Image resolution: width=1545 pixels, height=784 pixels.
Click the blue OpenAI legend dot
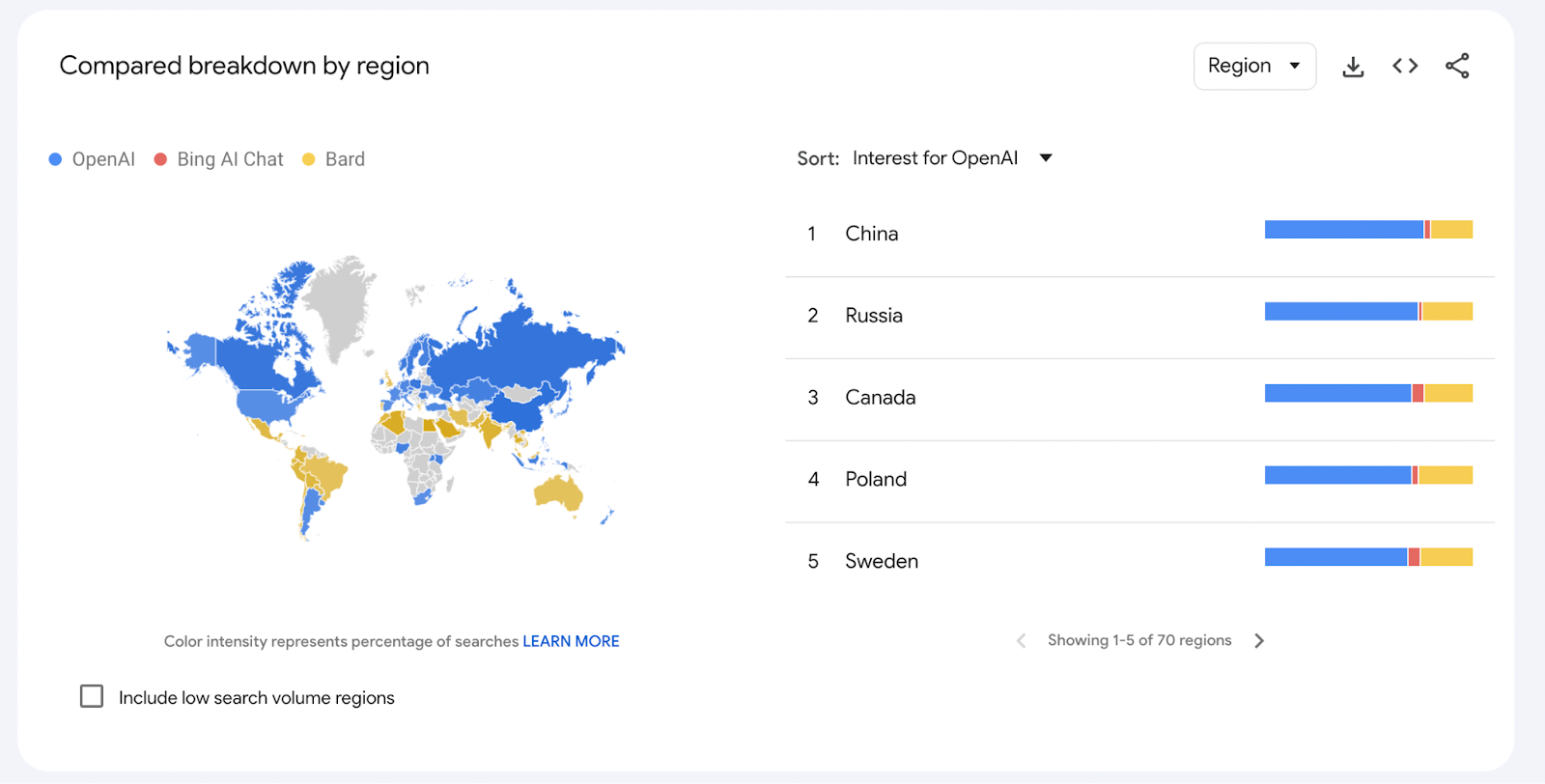click(56, 159)
